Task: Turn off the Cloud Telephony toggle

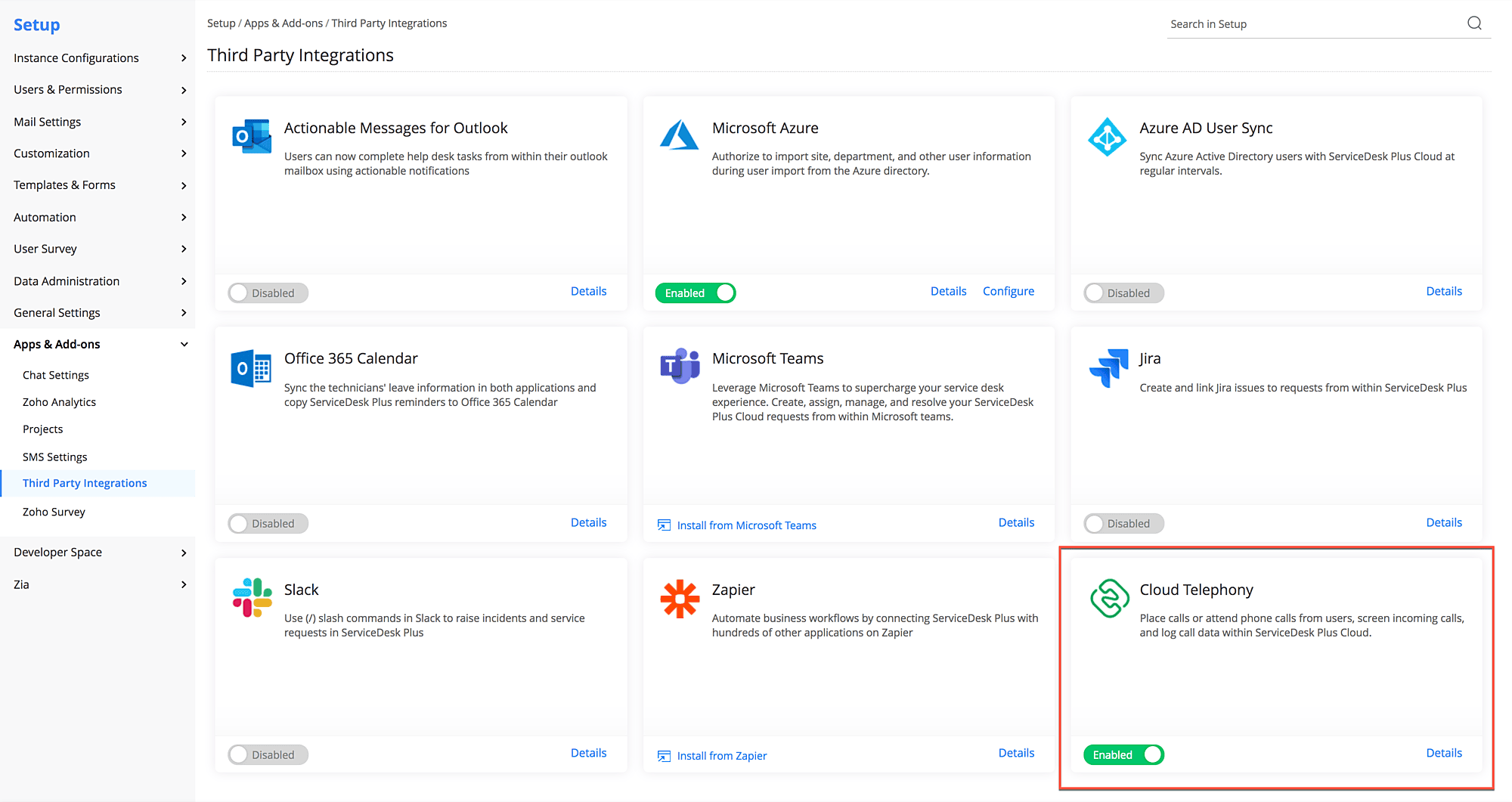Action: (x=1123, y=754)
